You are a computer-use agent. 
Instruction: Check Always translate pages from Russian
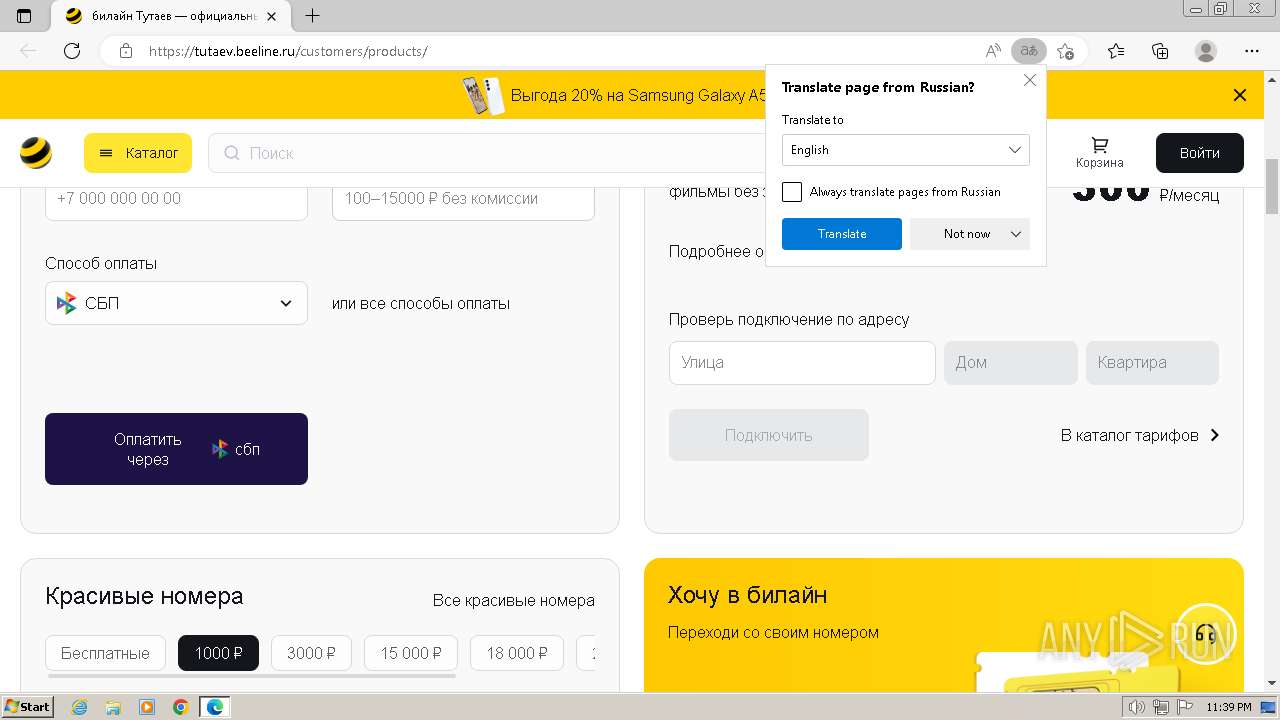pyautogui.click(x=792, y=192)
